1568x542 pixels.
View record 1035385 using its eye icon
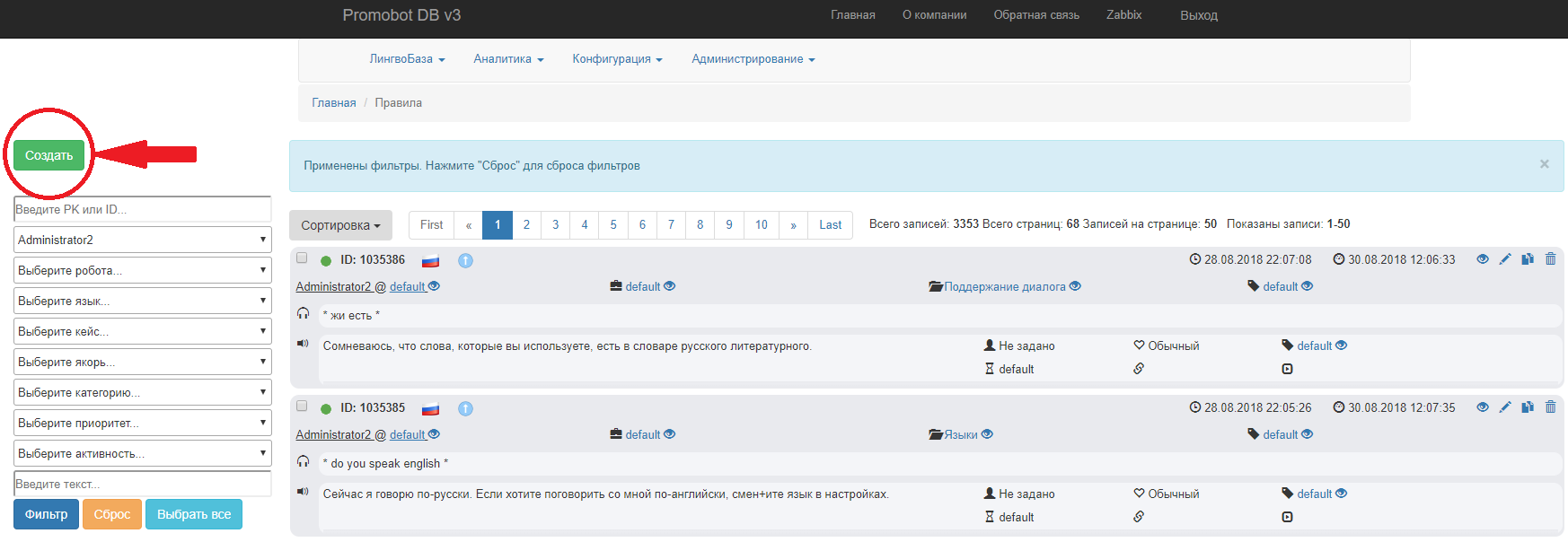(1483, 407)
